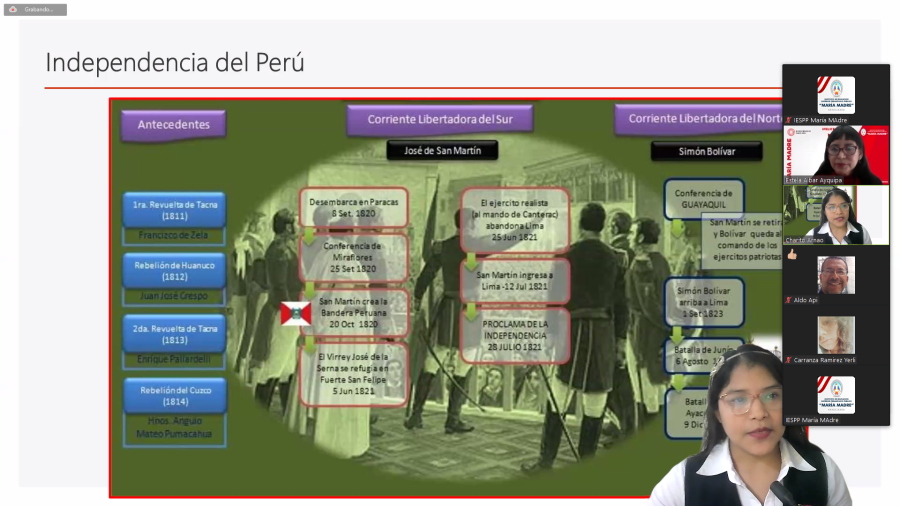
Task: Click the thumbs-up reaction above Aldo Api
Action: click(792, 255)
